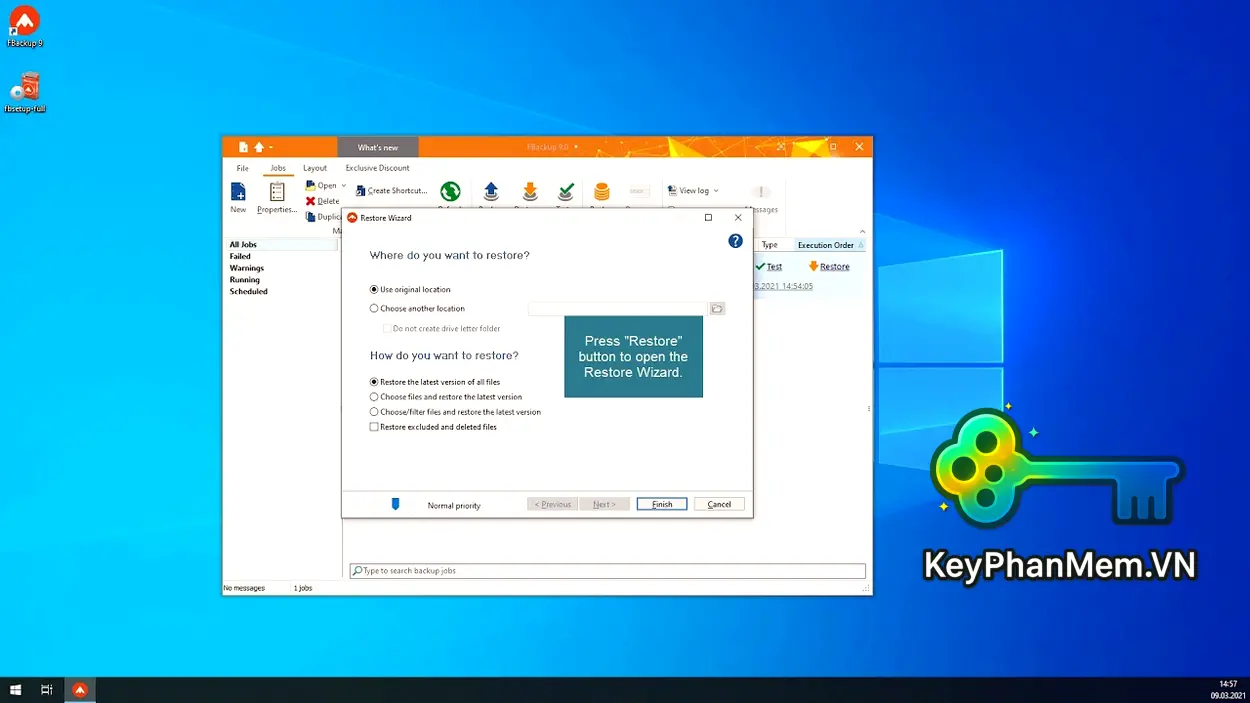Viewport: 1250px width, 703px height.
Task: Click the Delete job icon
Action: (x=310, y=201)
